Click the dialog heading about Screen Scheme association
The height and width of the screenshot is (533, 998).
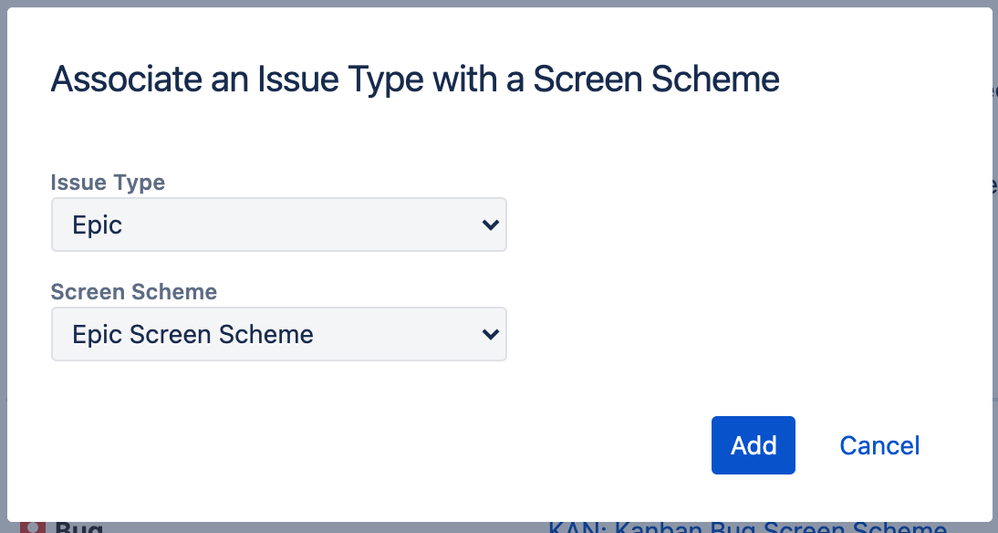click(415, 79)
